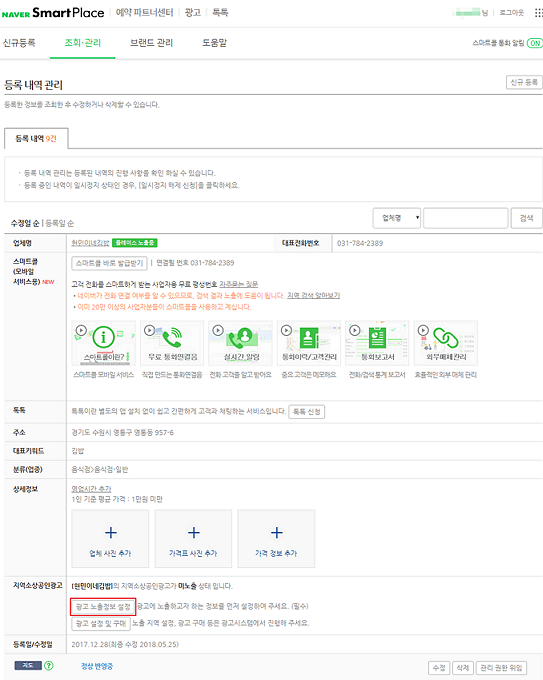This screenshot has height=680, width=543.
Task: Open the 무료 통화연결음 thumbnail
Action: 172,343
